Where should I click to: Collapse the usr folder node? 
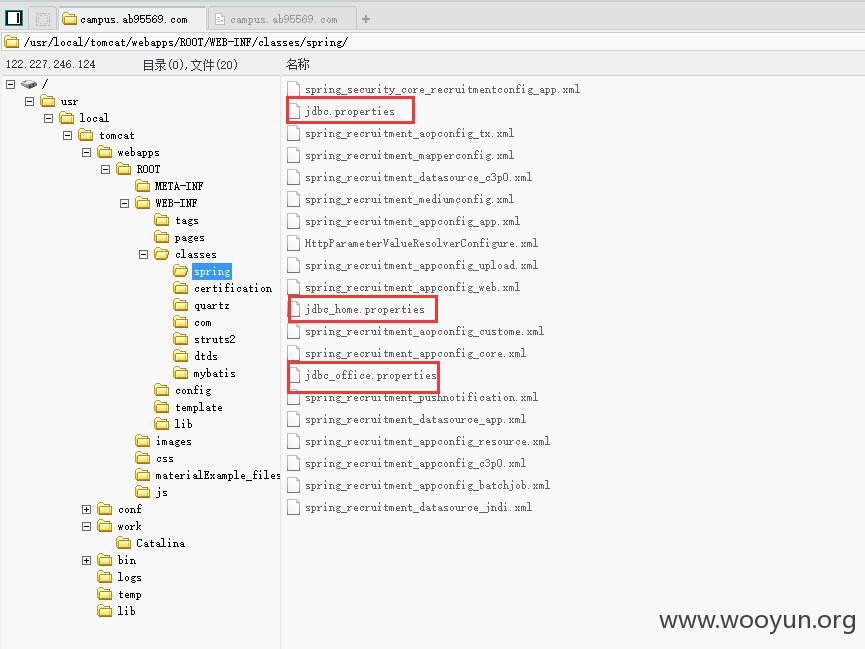pos(29,102)
